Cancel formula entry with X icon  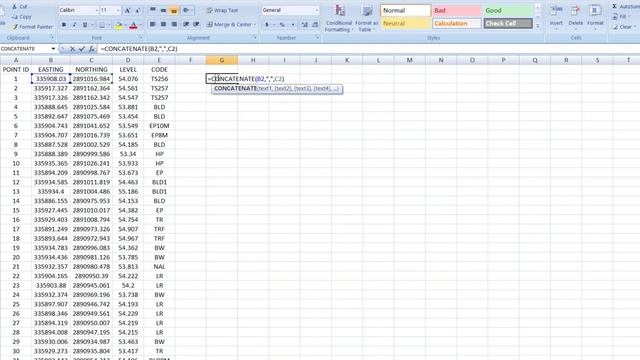72,49
